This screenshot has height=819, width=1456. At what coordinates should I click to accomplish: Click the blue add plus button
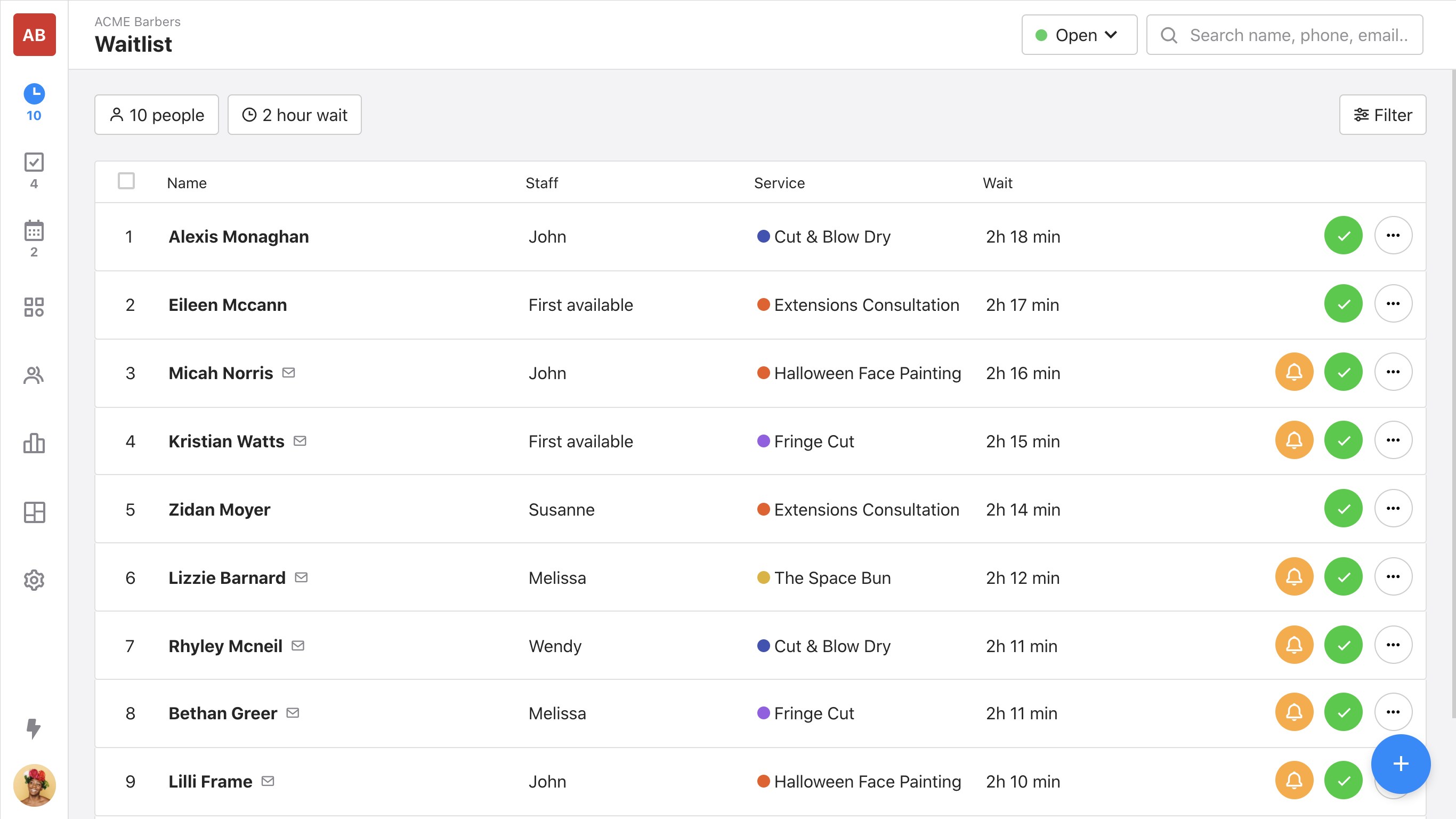pyautogui.click(x=1400, y=764)
